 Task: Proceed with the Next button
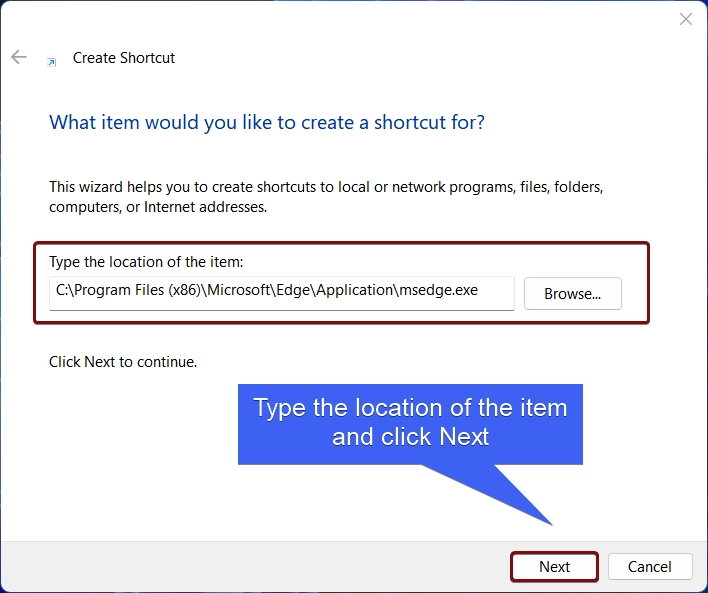point(554,566)
